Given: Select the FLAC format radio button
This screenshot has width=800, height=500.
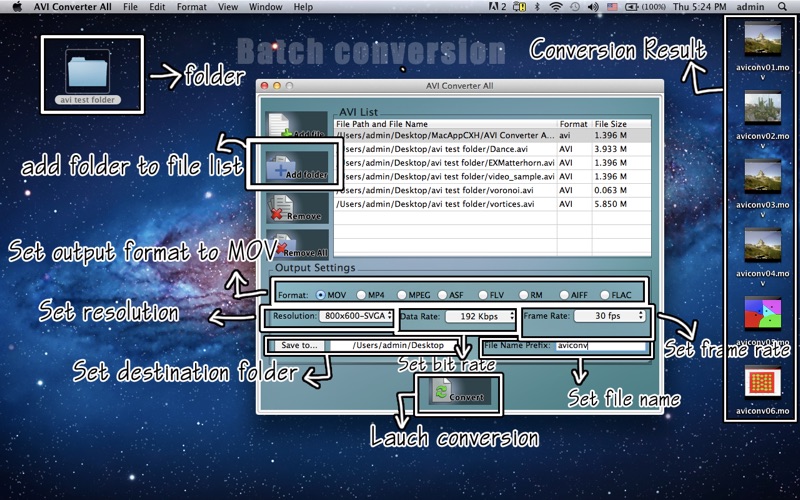Looking at the screenshot, I should (x=605, y=295).
